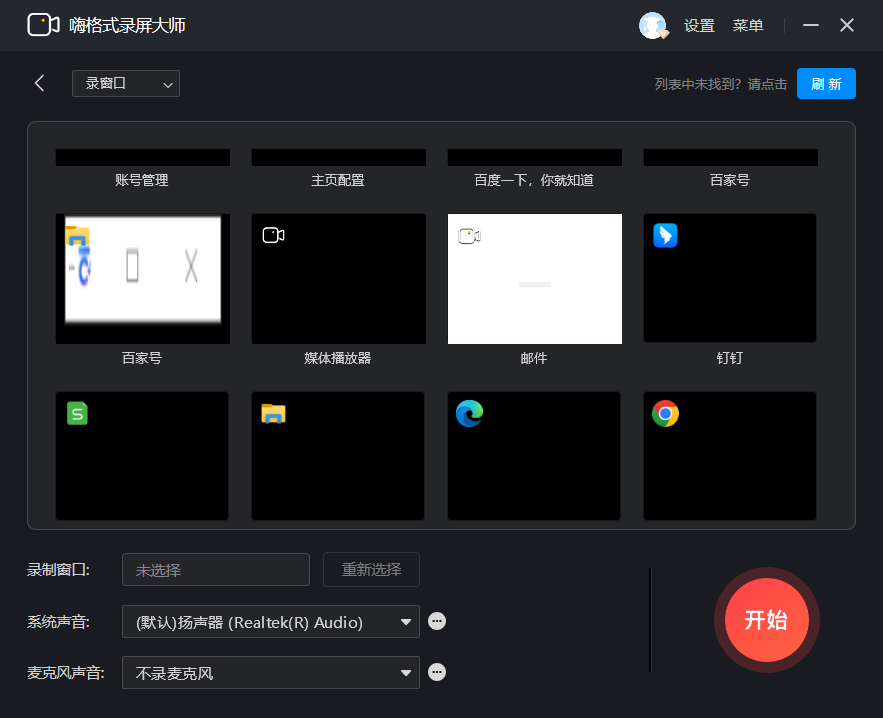
Task: Open the 录窗口 recording mode dropdown
Action: tap(125, 84)
